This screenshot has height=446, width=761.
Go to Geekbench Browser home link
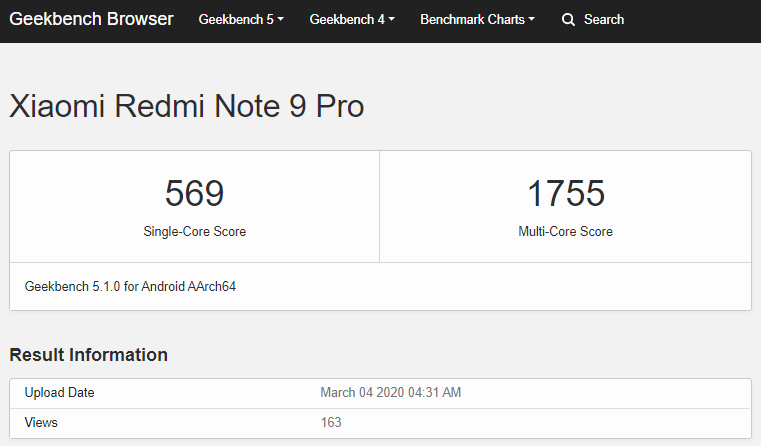[x=91, y=19]
